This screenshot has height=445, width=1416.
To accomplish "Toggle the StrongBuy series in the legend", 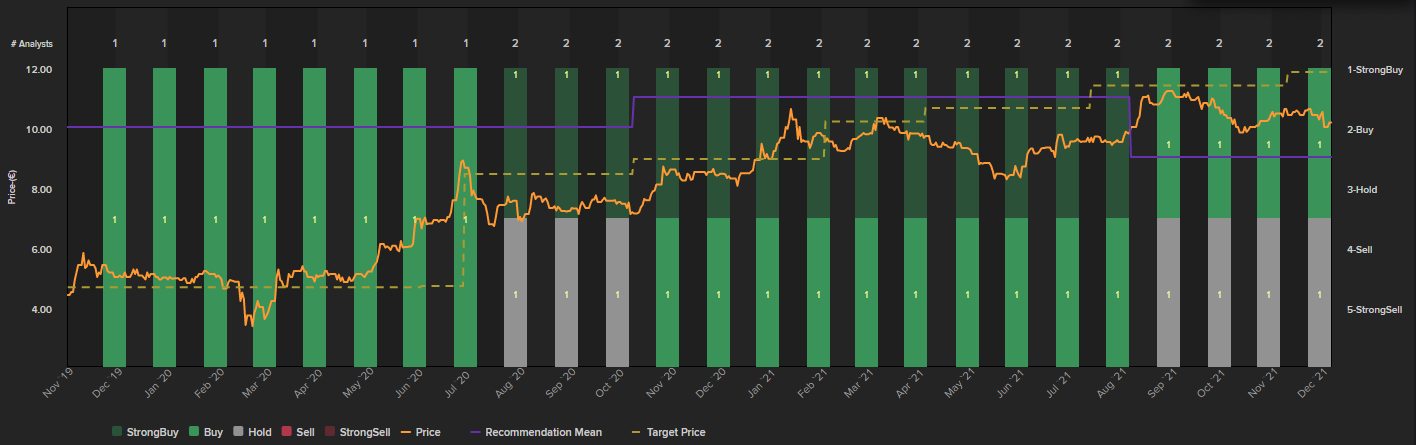I will (145, 432).
